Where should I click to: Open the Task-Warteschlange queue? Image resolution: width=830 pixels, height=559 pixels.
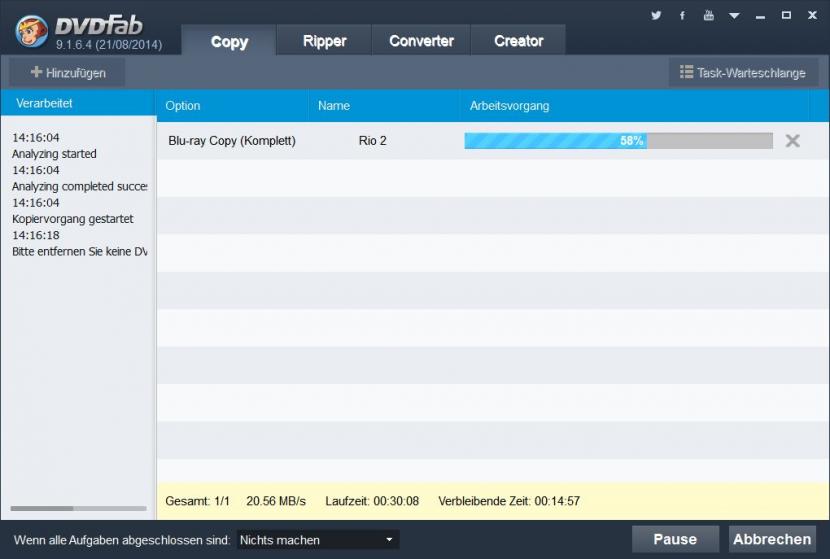pyautogui.click(x=742, y=72)
